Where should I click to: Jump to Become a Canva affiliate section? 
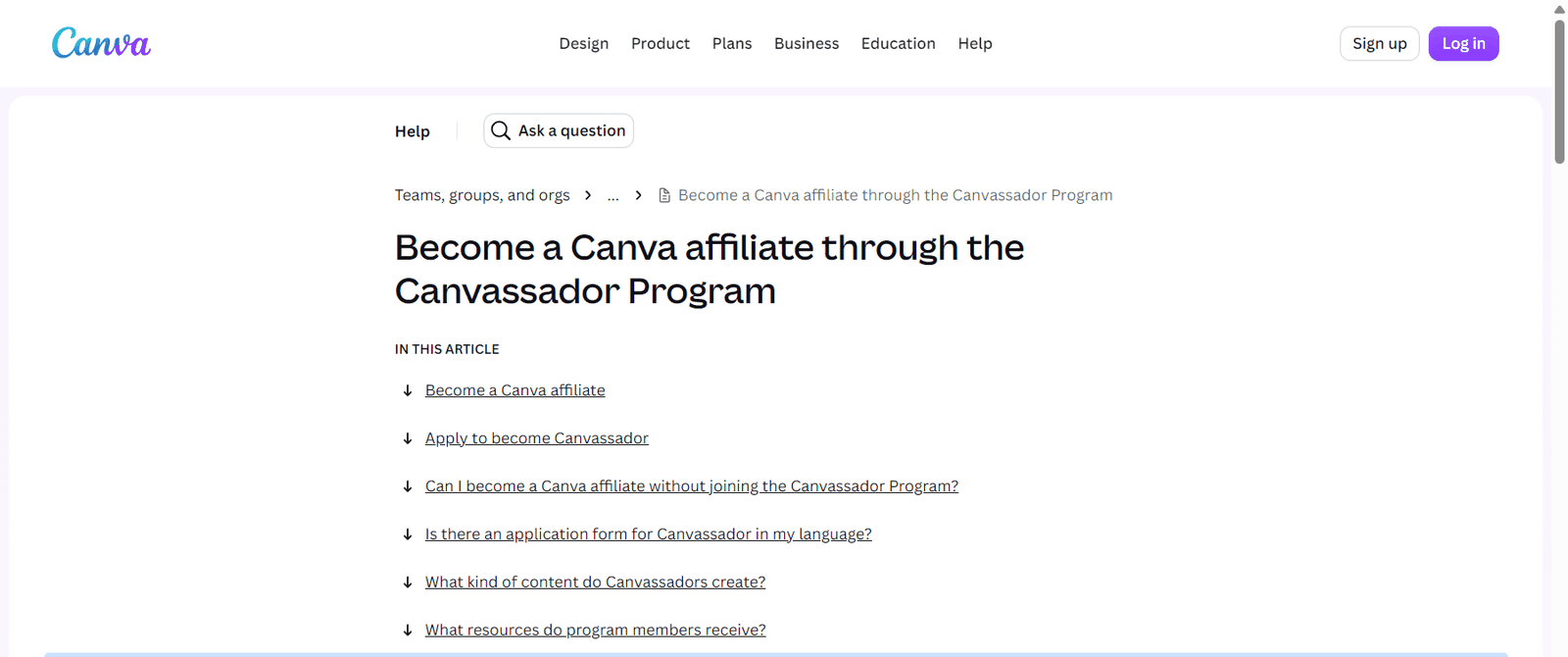pyautogui.click(x=515, y=390)
